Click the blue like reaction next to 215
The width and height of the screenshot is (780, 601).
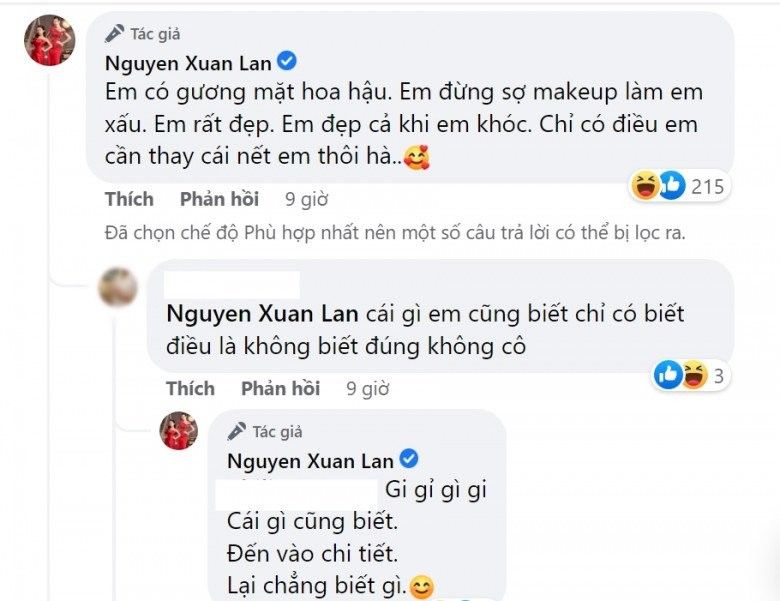pyautogui.click(x=672, y=185)
